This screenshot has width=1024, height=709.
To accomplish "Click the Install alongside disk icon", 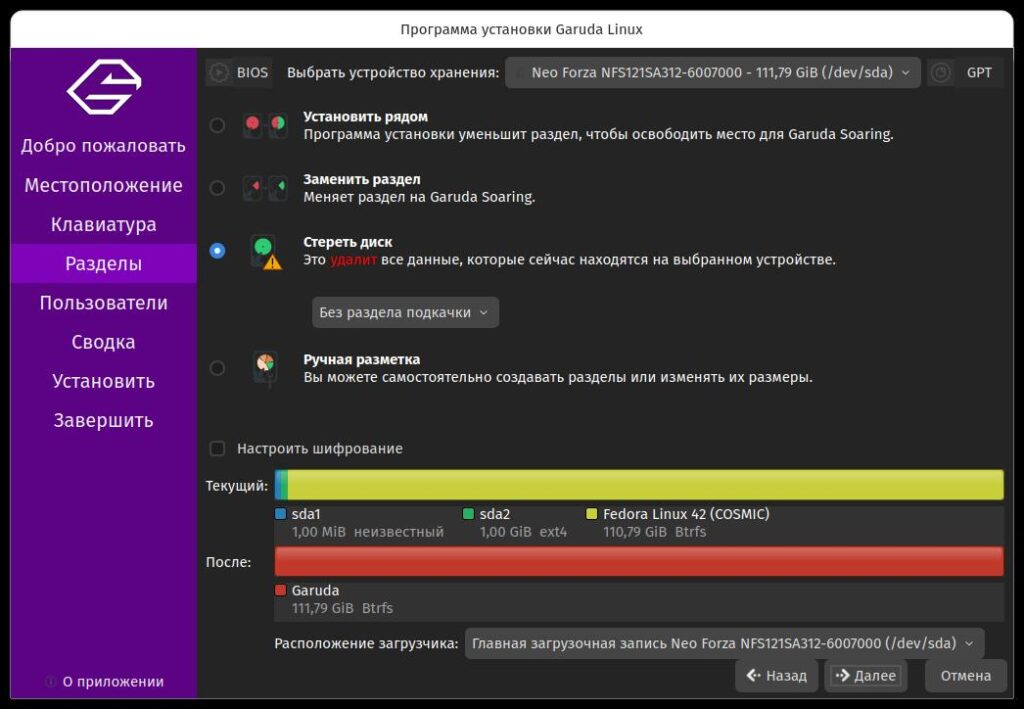I will pos(265,125).
